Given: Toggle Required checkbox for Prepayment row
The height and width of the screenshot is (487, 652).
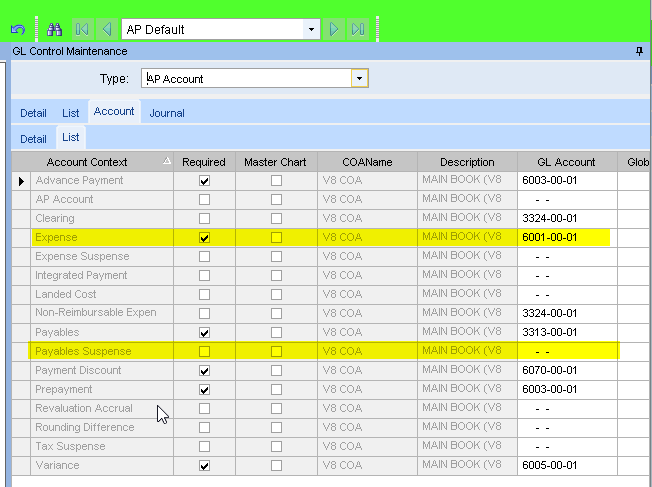Looking at the screenshot, I should [x=204, y=390].
